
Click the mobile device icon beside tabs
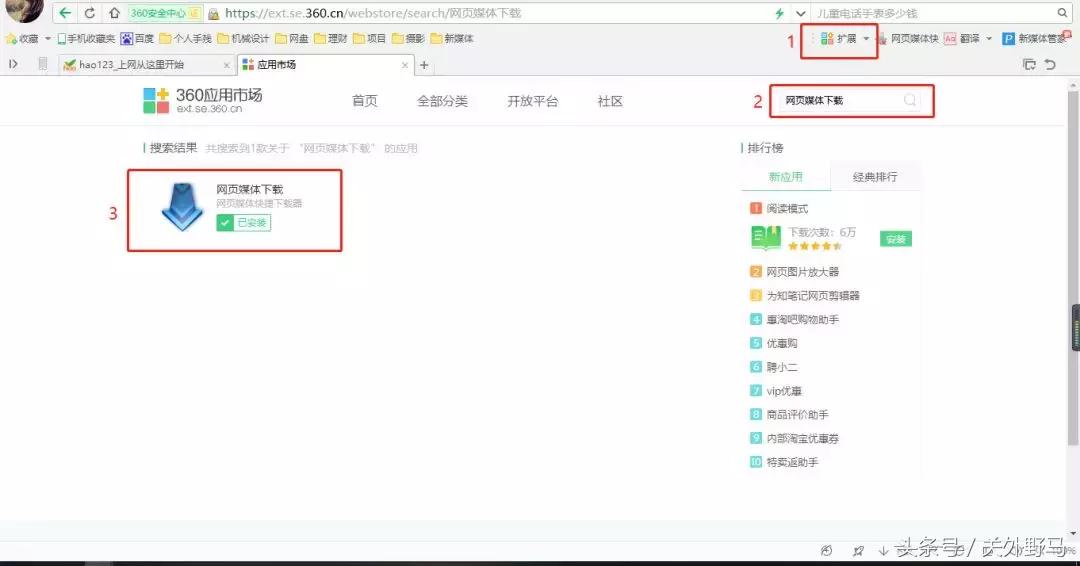pos(43,64)
